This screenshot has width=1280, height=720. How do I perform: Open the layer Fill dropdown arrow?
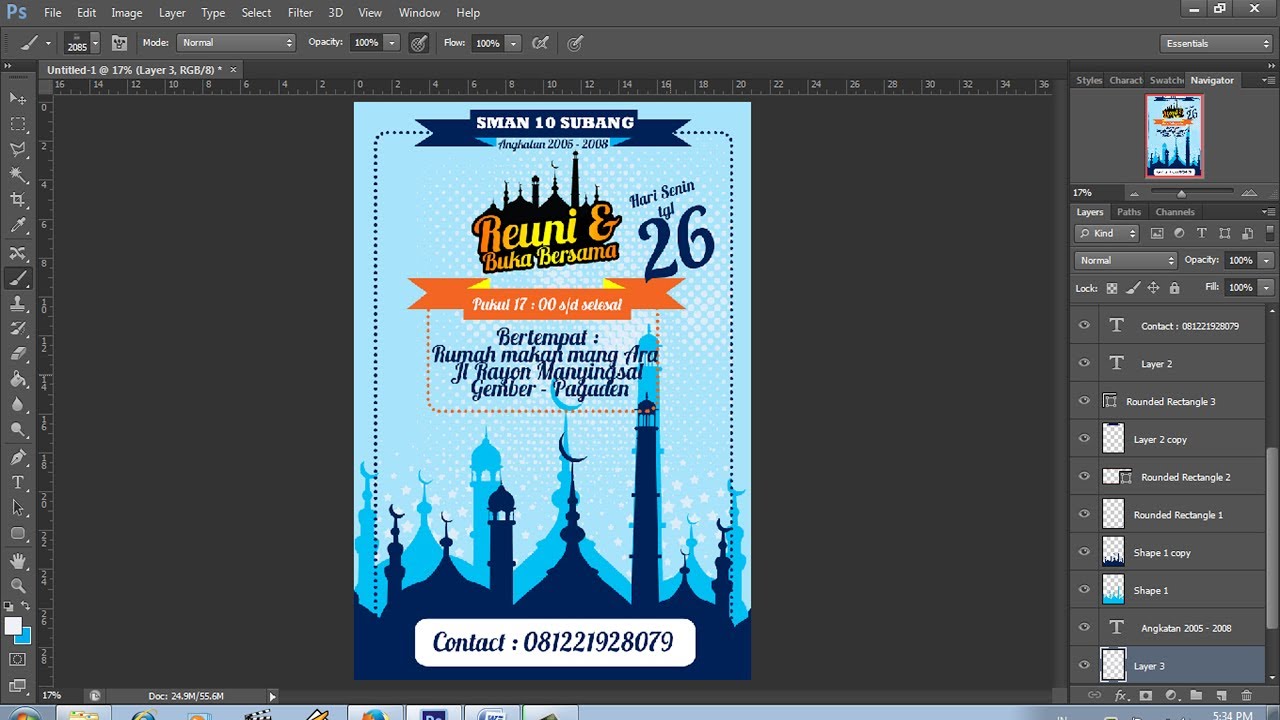(x=1266, y=288)
